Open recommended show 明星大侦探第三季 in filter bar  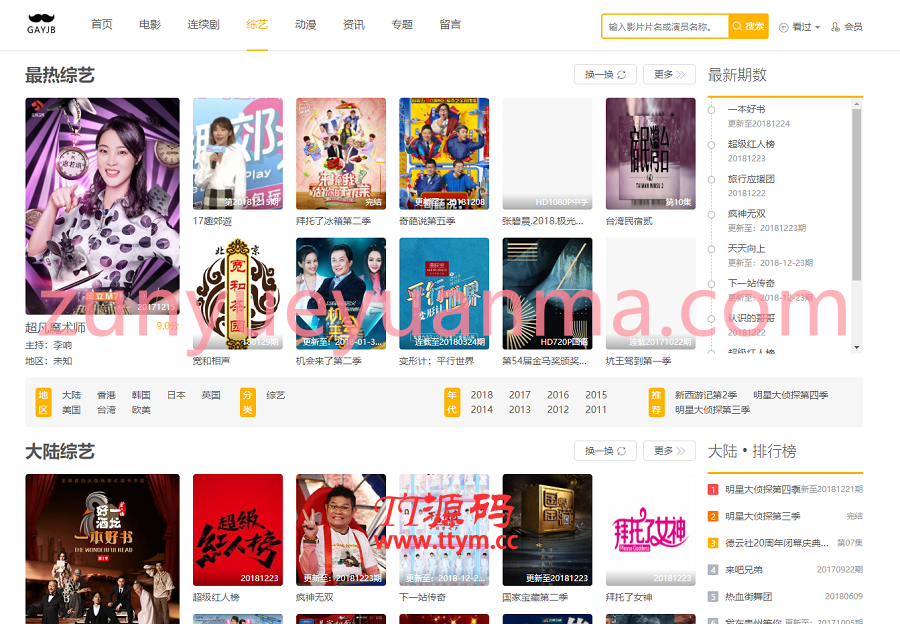point(712,410)
